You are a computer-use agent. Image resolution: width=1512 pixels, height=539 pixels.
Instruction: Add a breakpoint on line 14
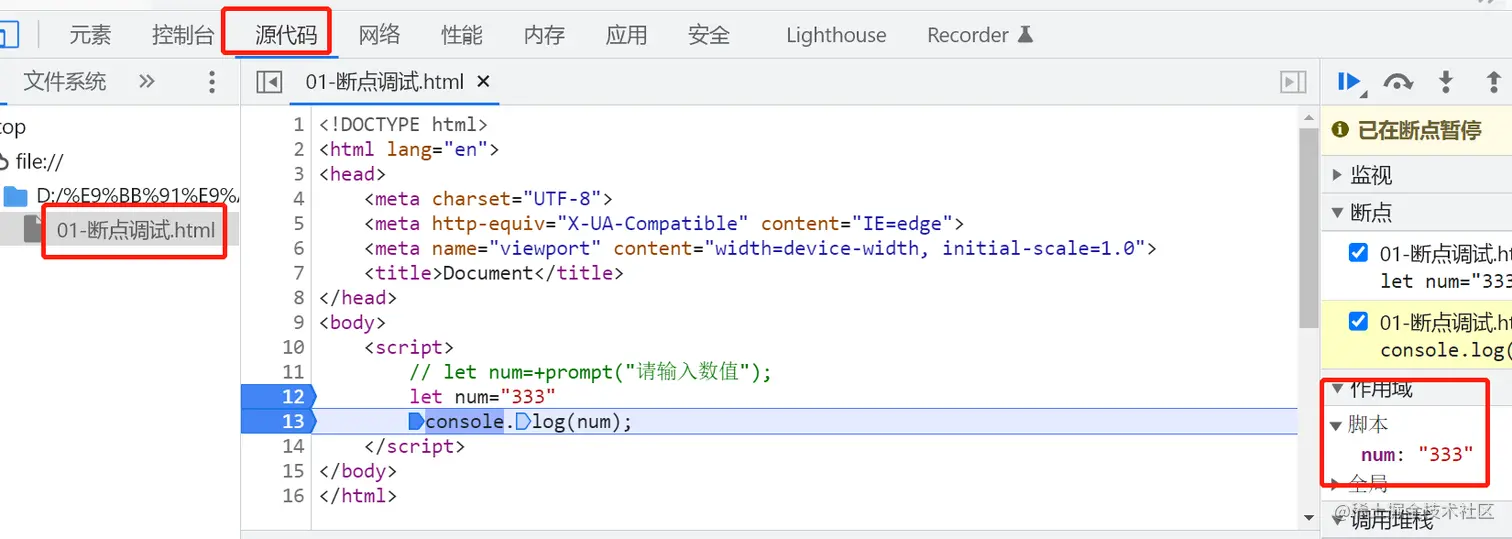292,446
